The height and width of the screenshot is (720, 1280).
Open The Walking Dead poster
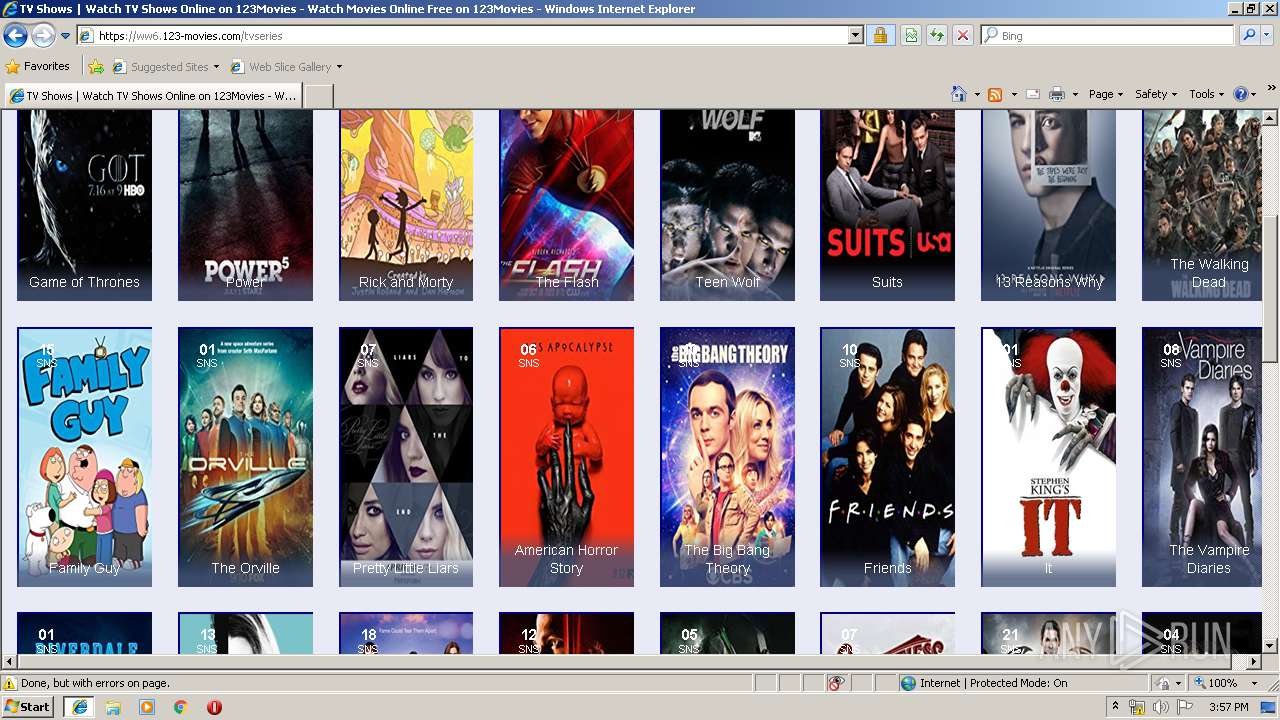coord(1203,205)
